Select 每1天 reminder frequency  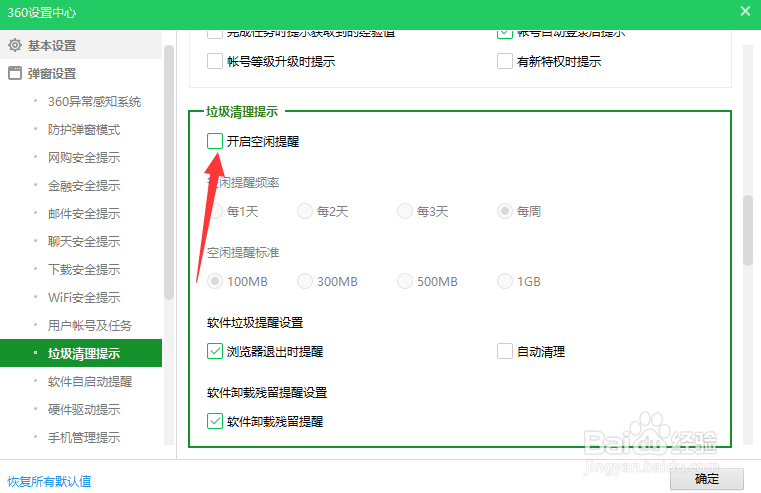coord(215,212)
